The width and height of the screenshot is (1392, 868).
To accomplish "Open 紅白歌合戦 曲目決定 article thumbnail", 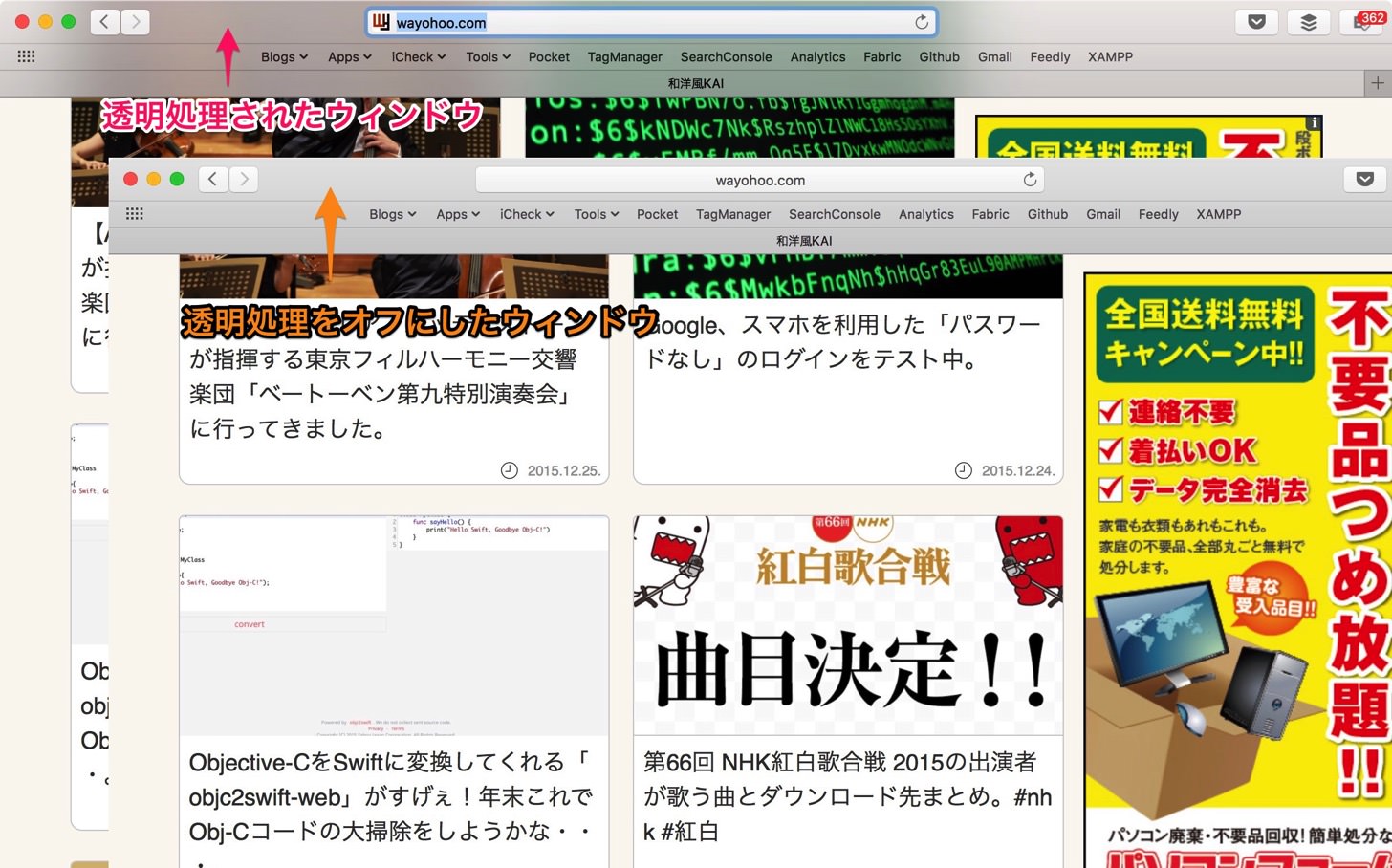I will pos(848,625).
